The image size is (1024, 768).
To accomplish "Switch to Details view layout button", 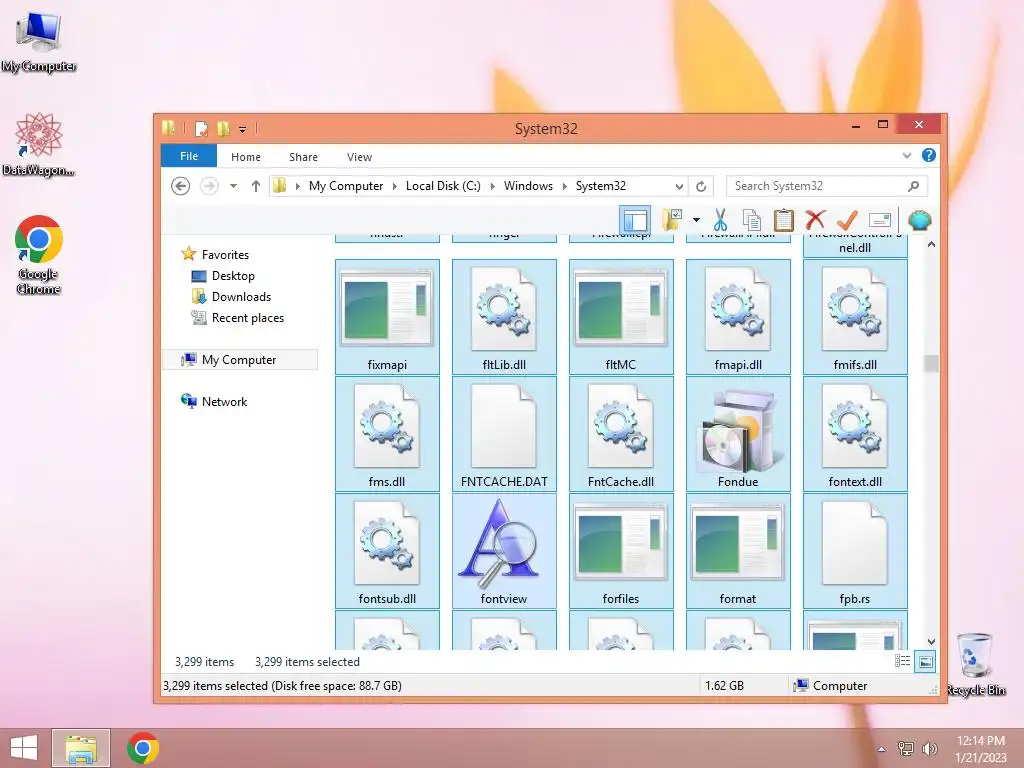I will [903, 662].
